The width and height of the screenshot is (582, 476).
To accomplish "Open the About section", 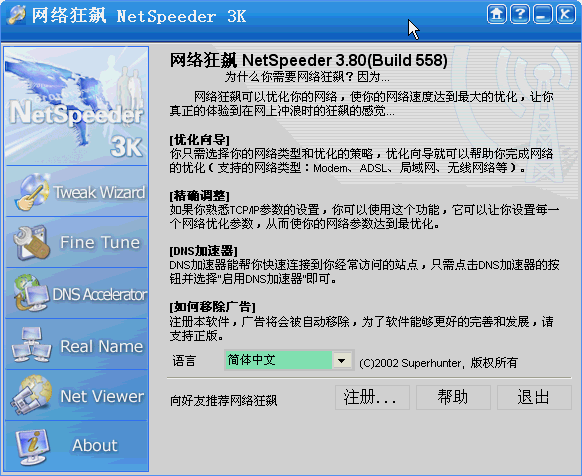I will [x=77, y=446].
